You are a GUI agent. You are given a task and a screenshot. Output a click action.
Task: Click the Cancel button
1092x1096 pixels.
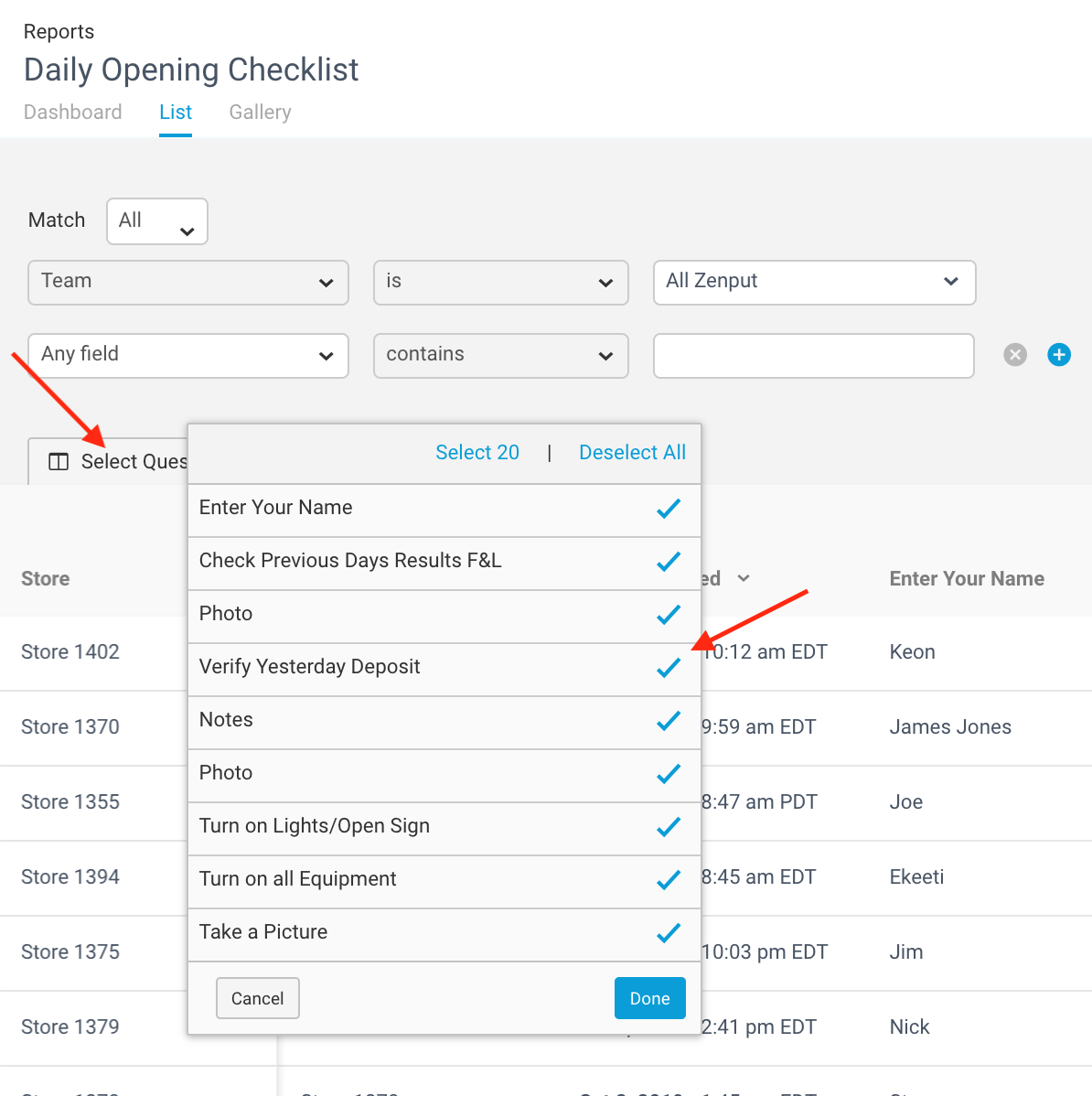pos(258,998)
